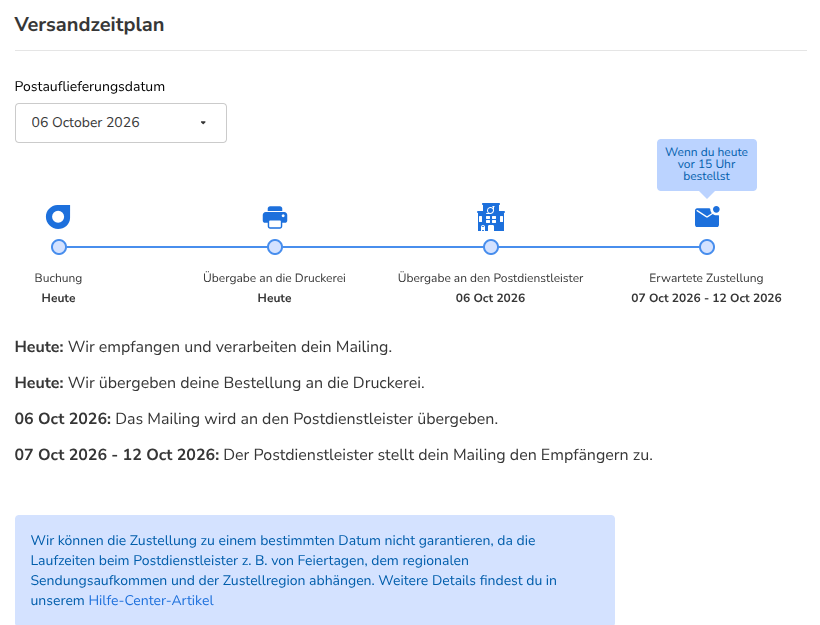Click the Erwartete Zustellung timeline marker
Image resolution: width=820 pixels, height=625 pixels.
[x=707, y=247]
